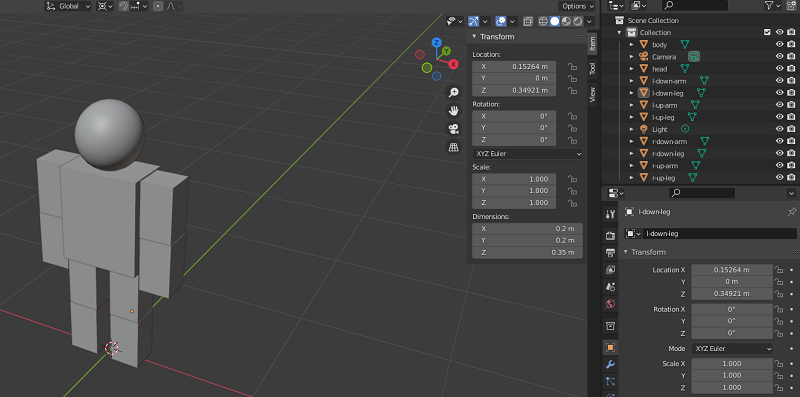Image resolution: width=800 pixels, height=397 pixels.
Task: Toggle snapping magnet icon
Action: coord(123,6)
